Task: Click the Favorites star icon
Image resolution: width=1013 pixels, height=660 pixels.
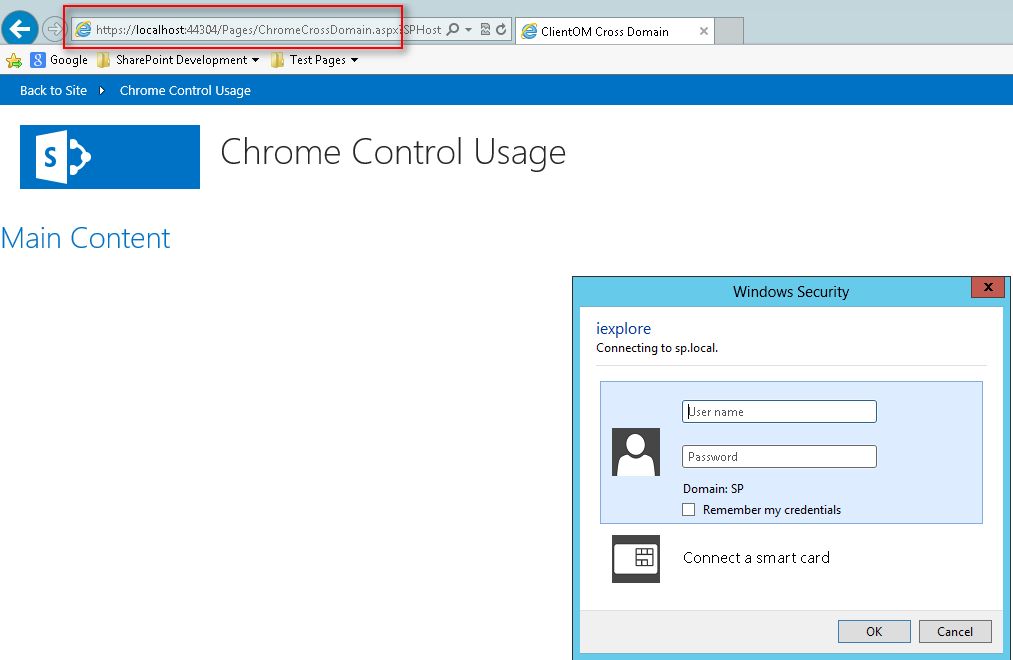Action: 14,60
